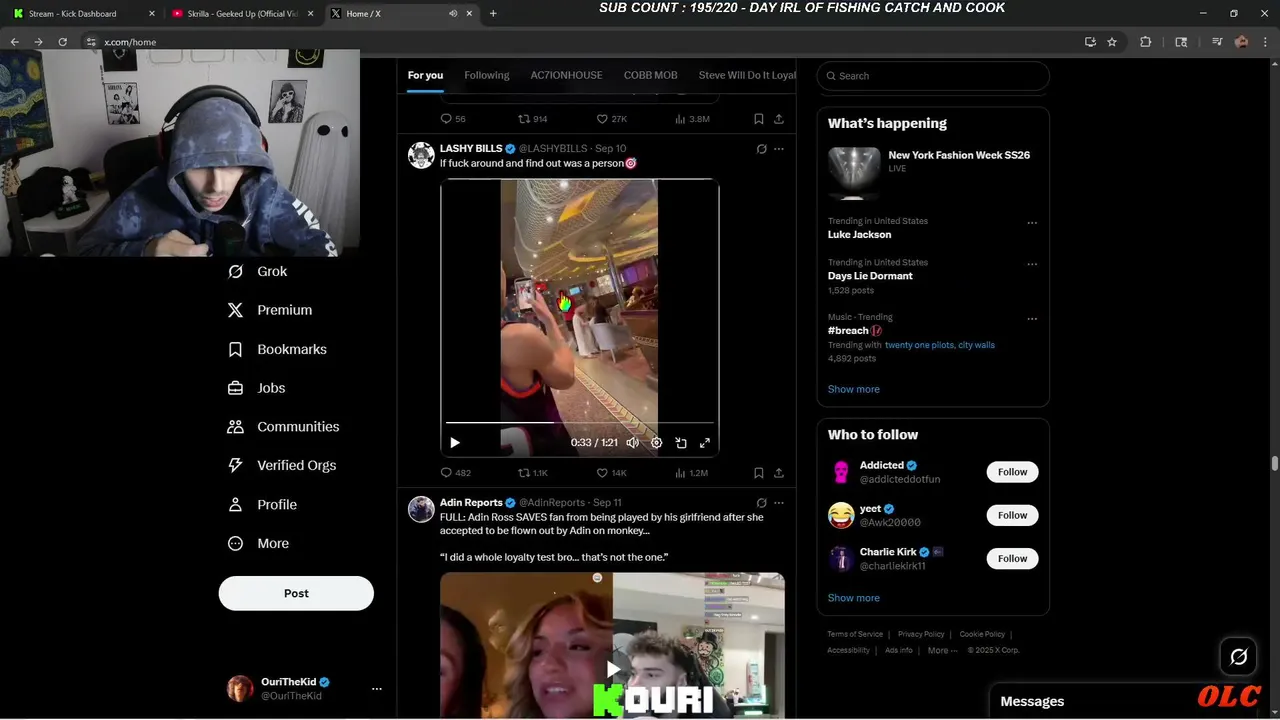Like the top post with 27K likes
Image resolution: width=1280 pixels, height=720 pixels.
tap(611, 119)
